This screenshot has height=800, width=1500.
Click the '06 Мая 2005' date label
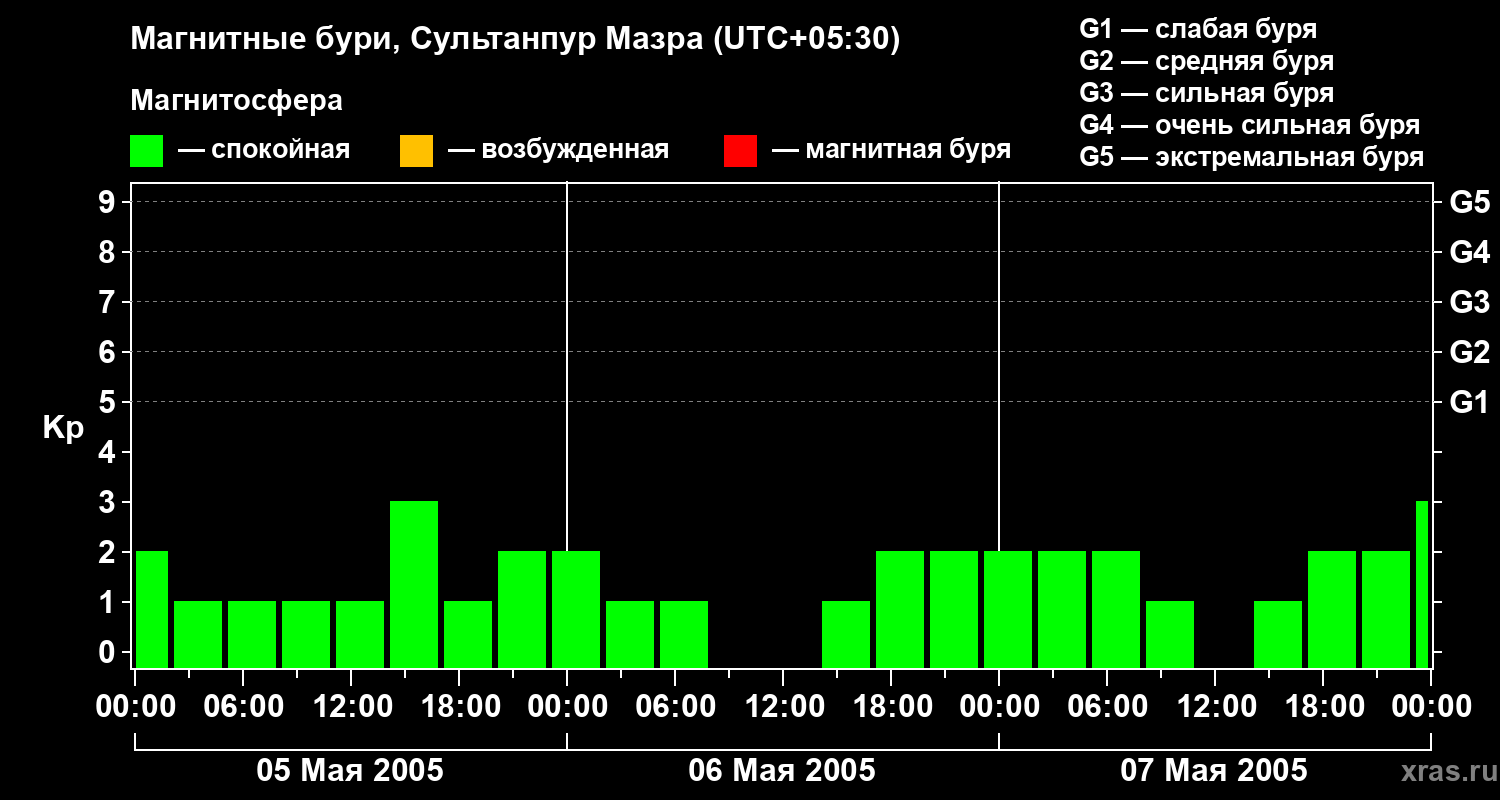[x=782, y=771]
